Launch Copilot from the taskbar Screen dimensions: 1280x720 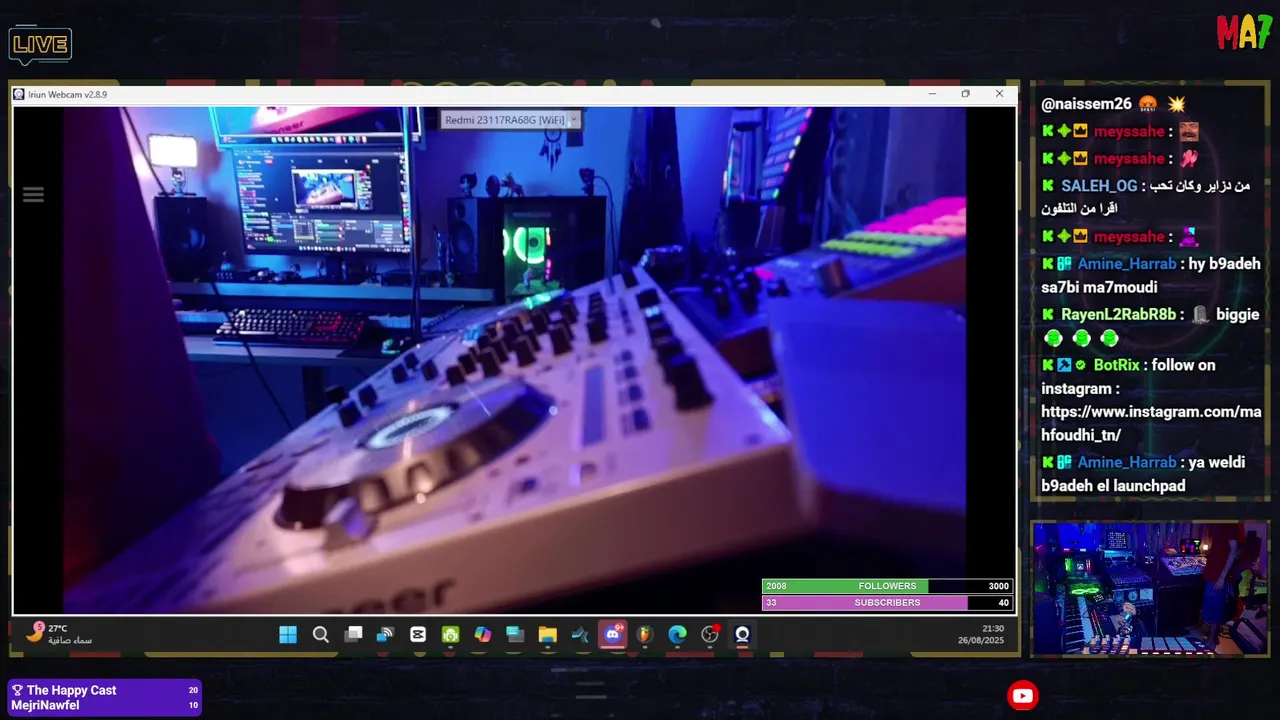click(x=483, y=634)
